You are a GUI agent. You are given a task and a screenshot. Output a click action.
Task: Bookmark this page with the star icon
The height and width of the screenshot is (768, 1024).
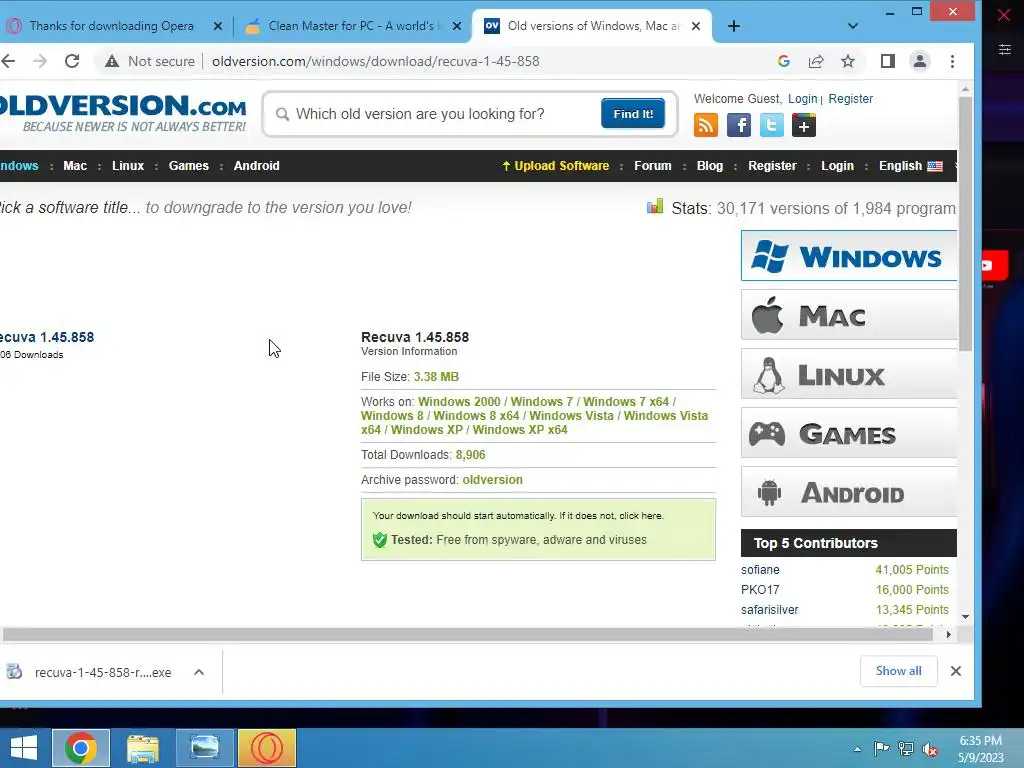coord(848,61)
